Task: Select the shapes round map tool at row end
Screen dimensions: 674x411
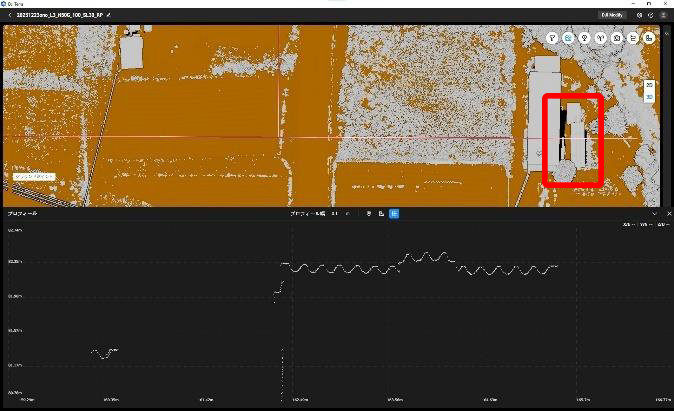Action: (649, 38)
